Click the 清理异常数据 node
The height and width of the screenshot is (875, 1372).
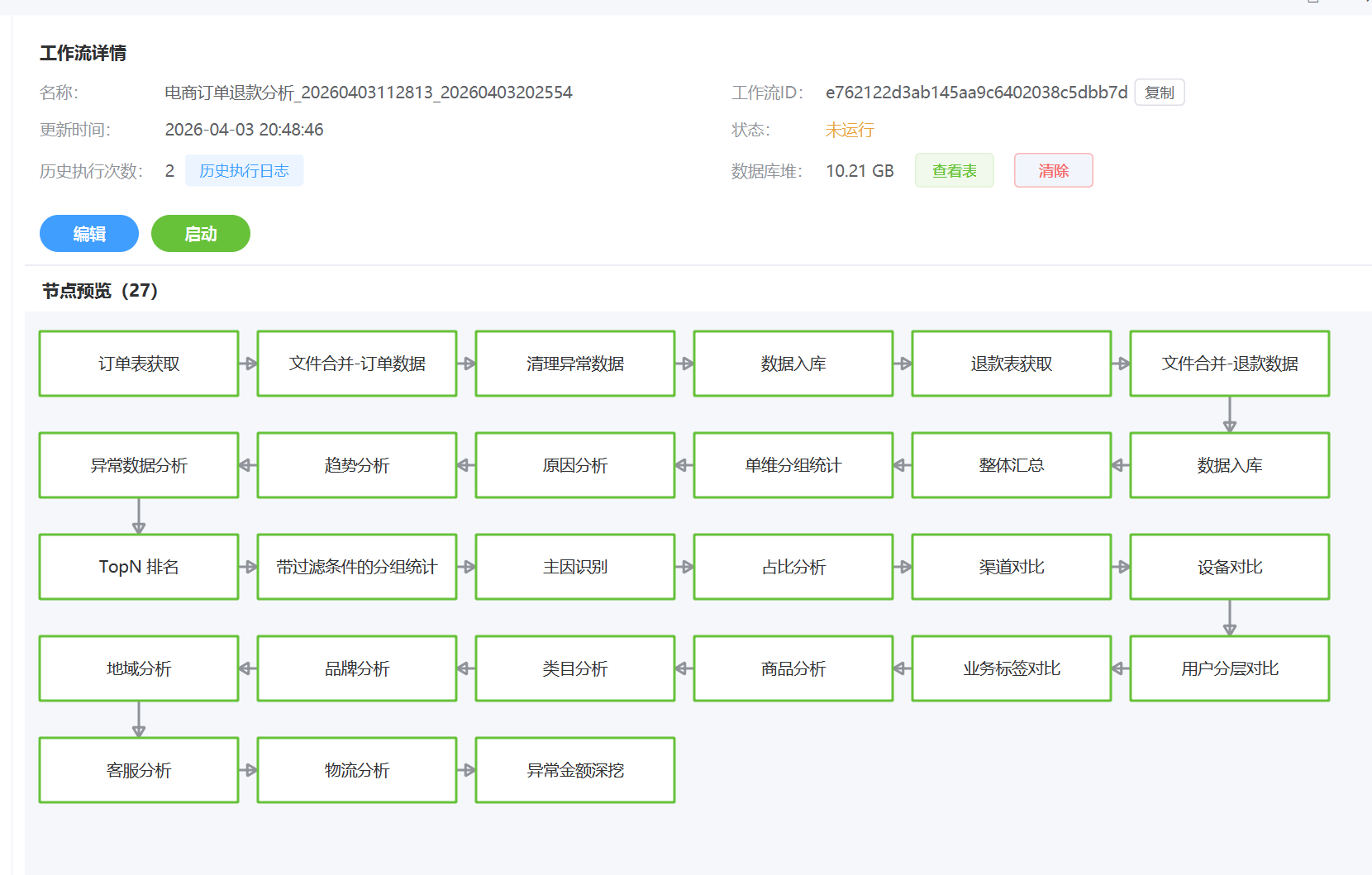(575, 364)
